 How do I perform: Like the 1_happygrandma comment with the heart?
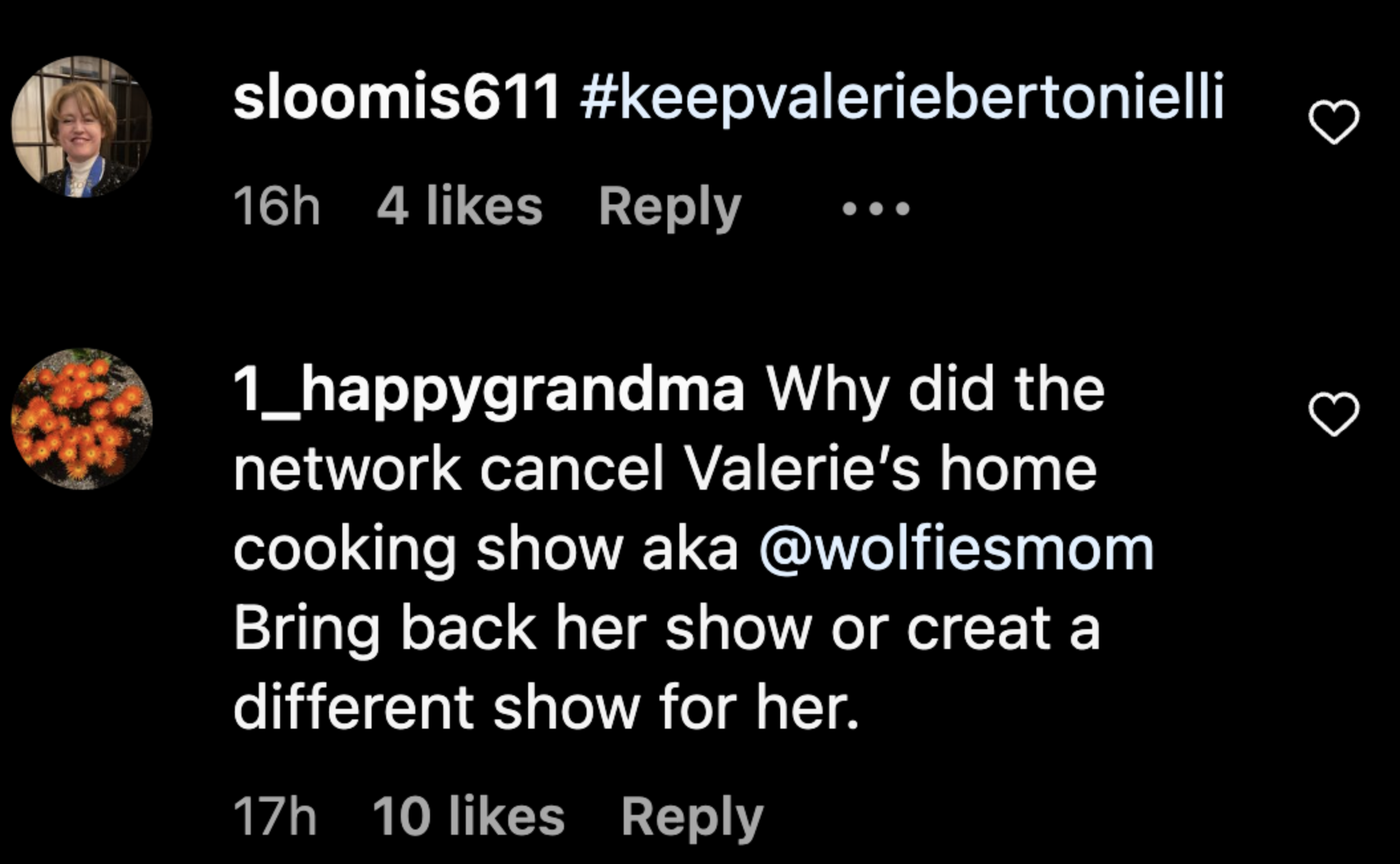pos(1334,415)
